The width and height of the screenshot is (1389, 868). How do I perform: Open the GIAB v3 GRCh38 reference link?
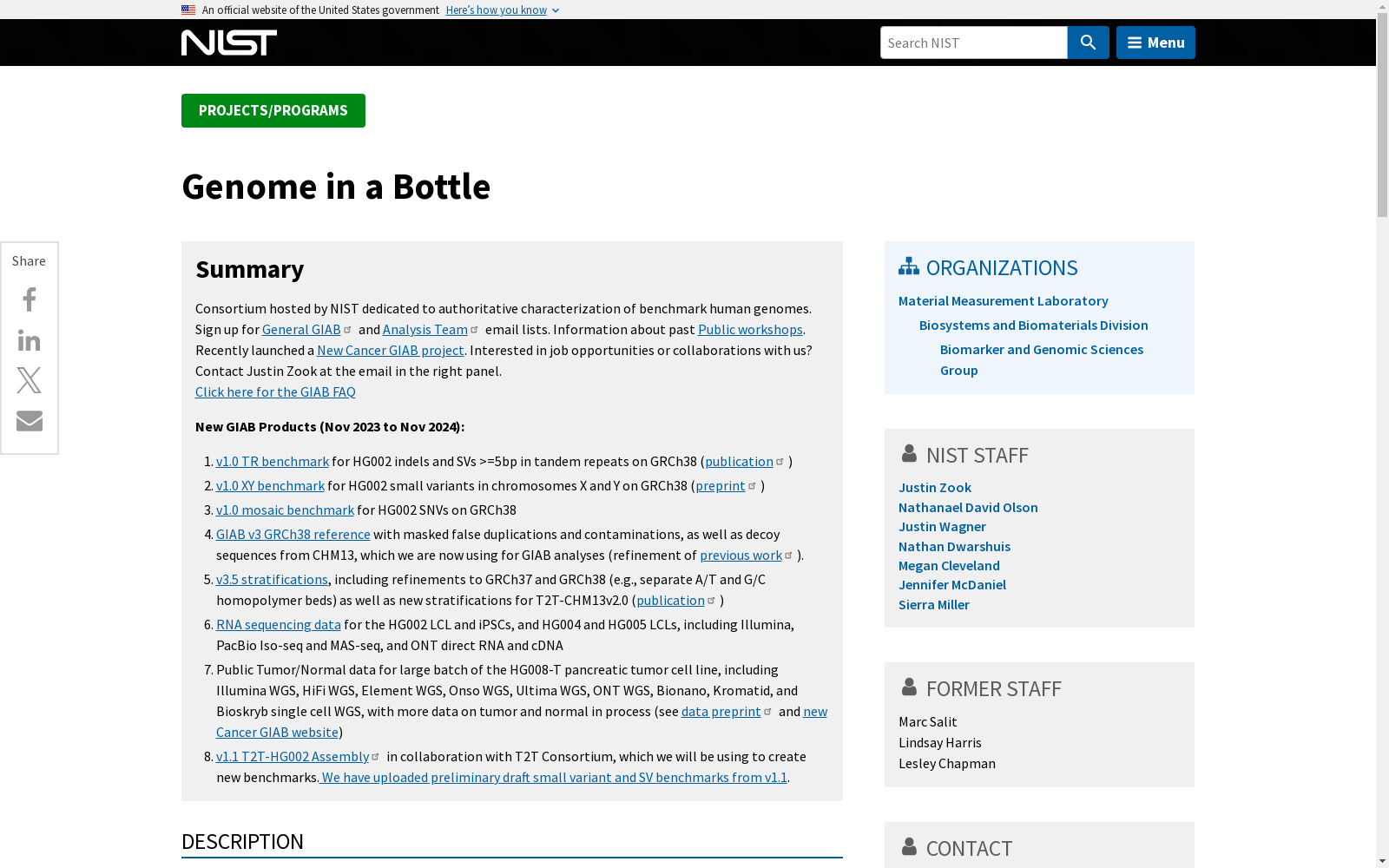click(x=293, y=534)
